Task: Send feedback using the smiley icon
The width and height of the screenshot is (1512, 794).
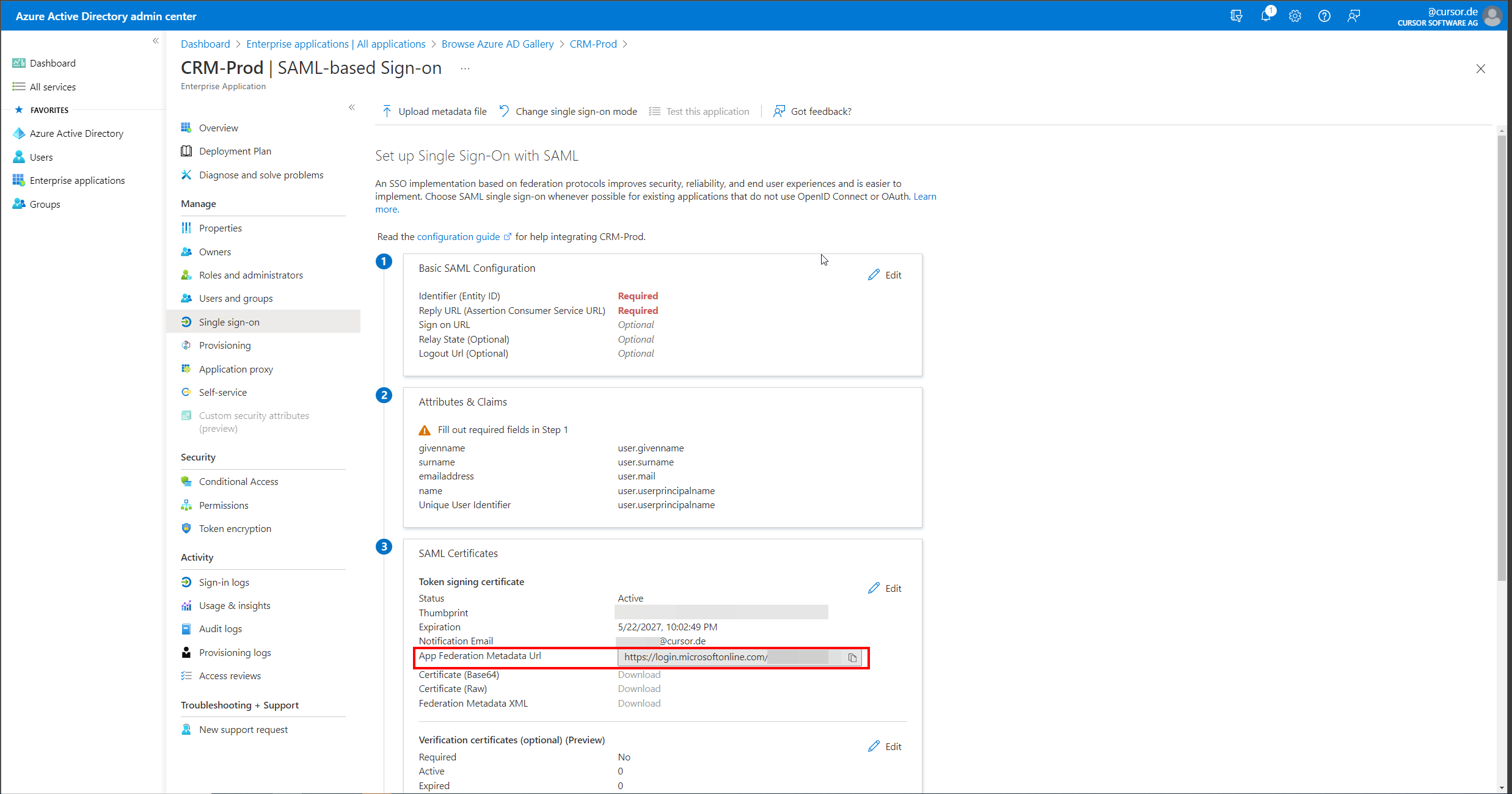Action: [1354, 16]
